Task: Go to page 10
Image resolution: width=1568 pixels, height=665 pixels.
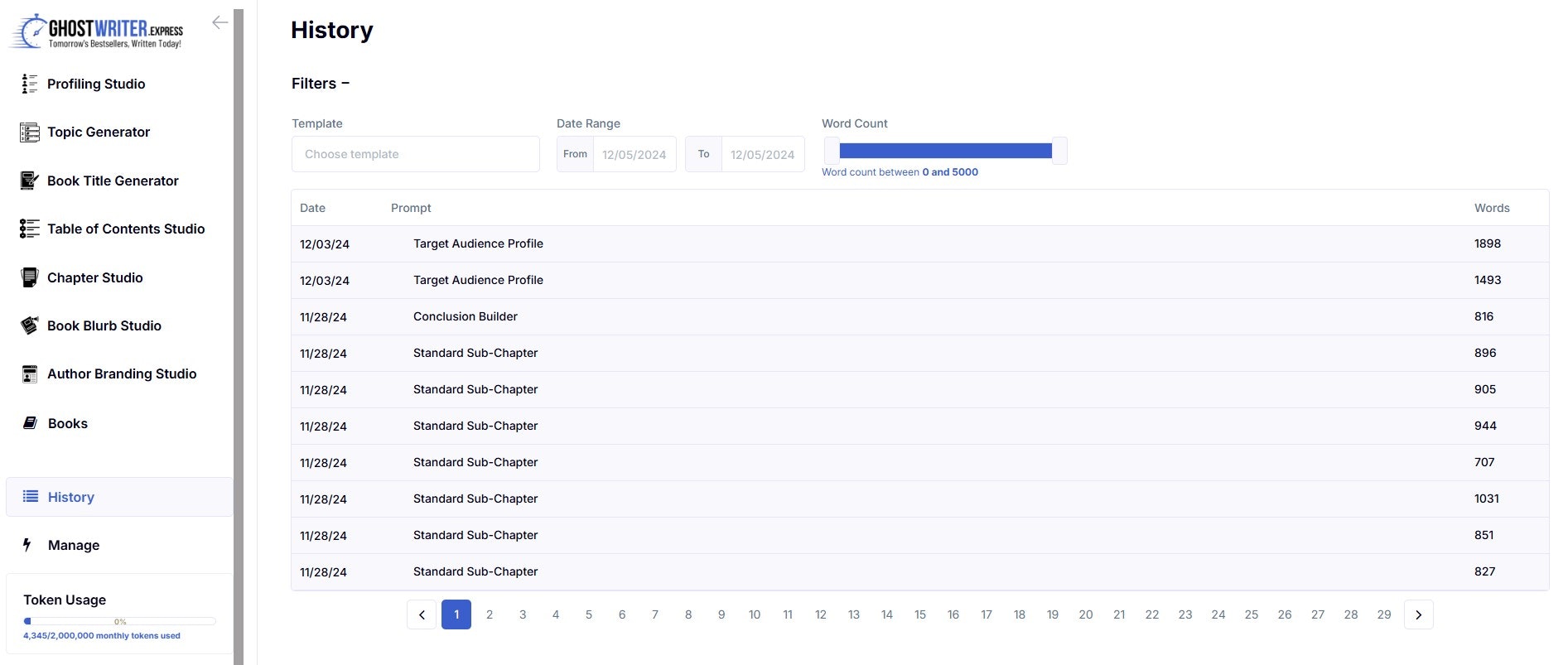Action: 755,614
